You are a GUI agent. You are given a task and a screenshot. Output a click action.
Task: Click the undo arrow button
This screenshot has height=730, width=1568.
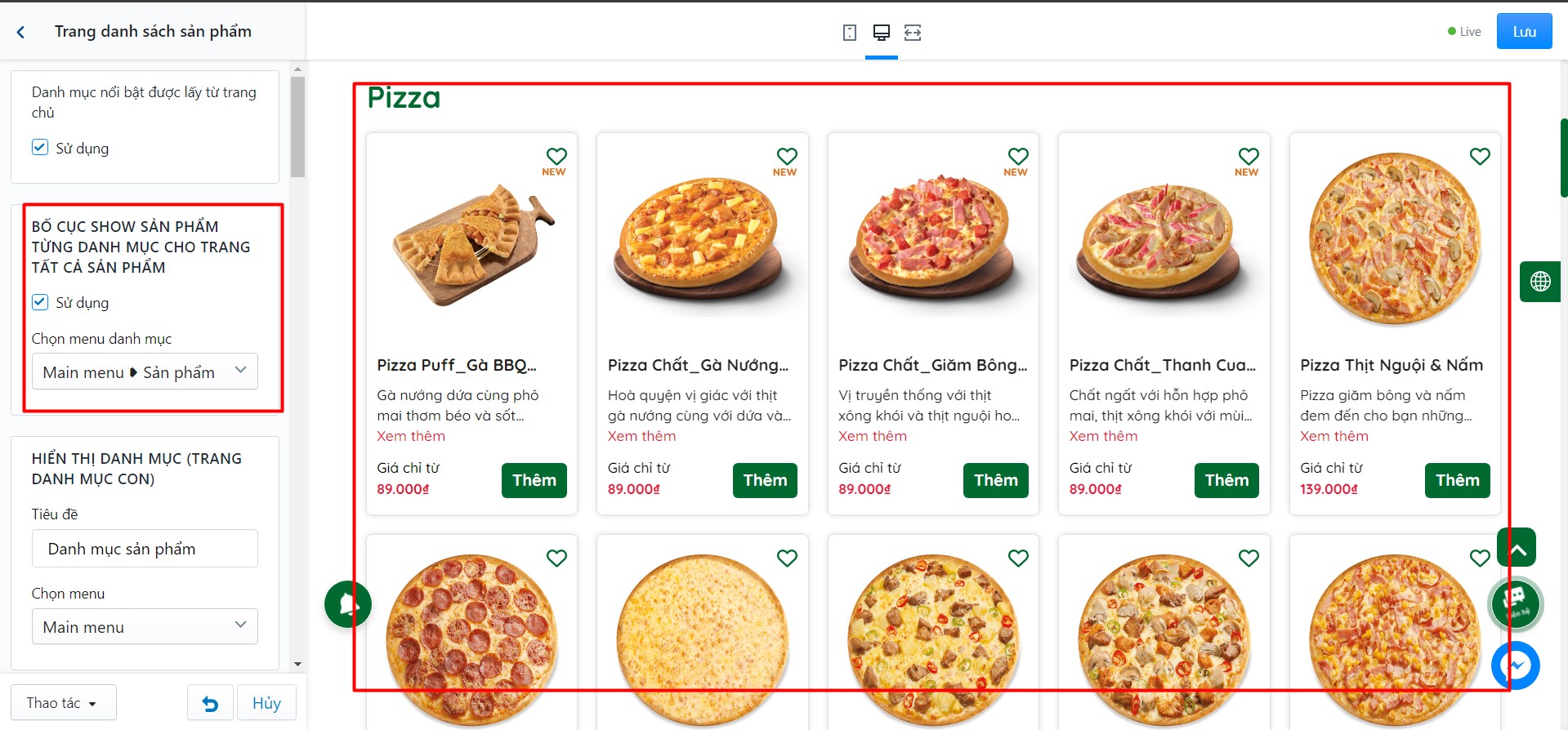(210, 703)
